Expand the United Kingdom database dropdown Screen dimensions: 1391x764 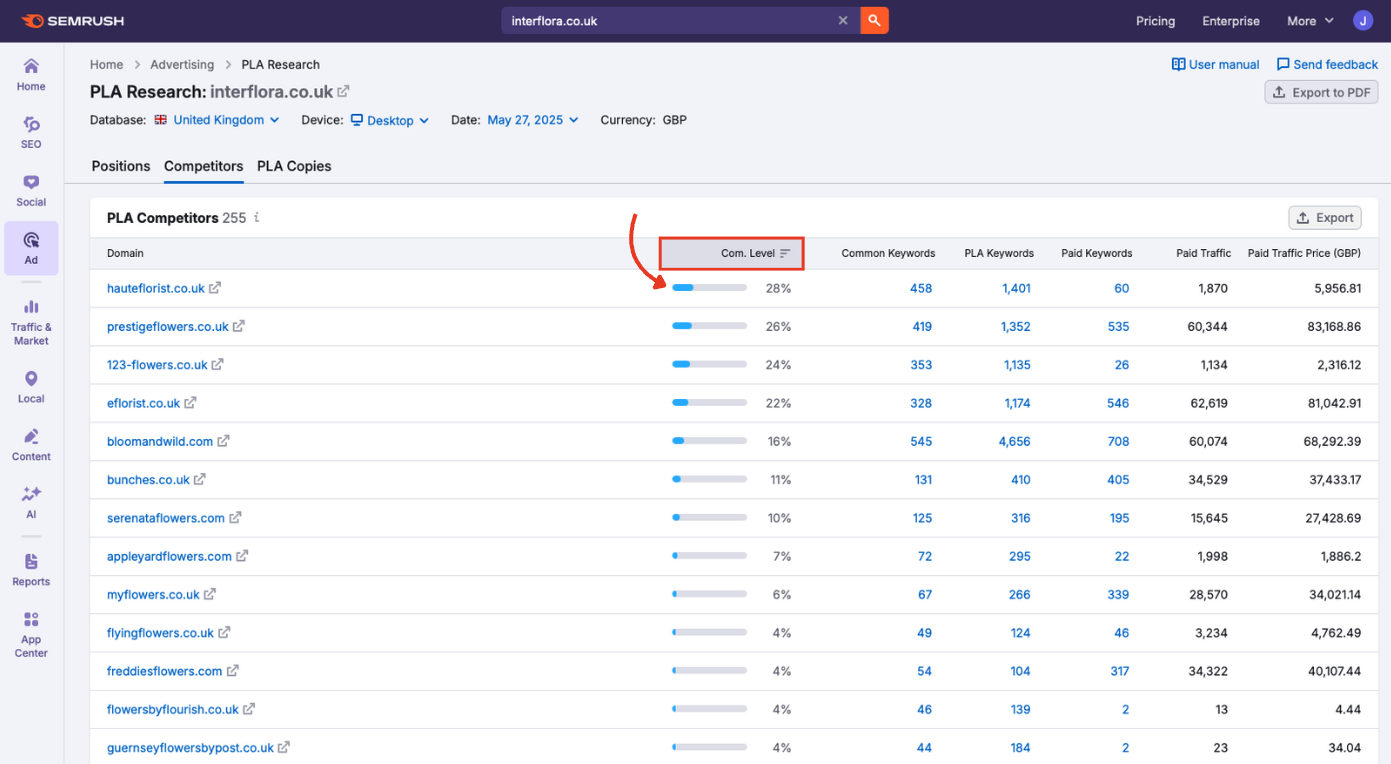click(x=226, y=120)
